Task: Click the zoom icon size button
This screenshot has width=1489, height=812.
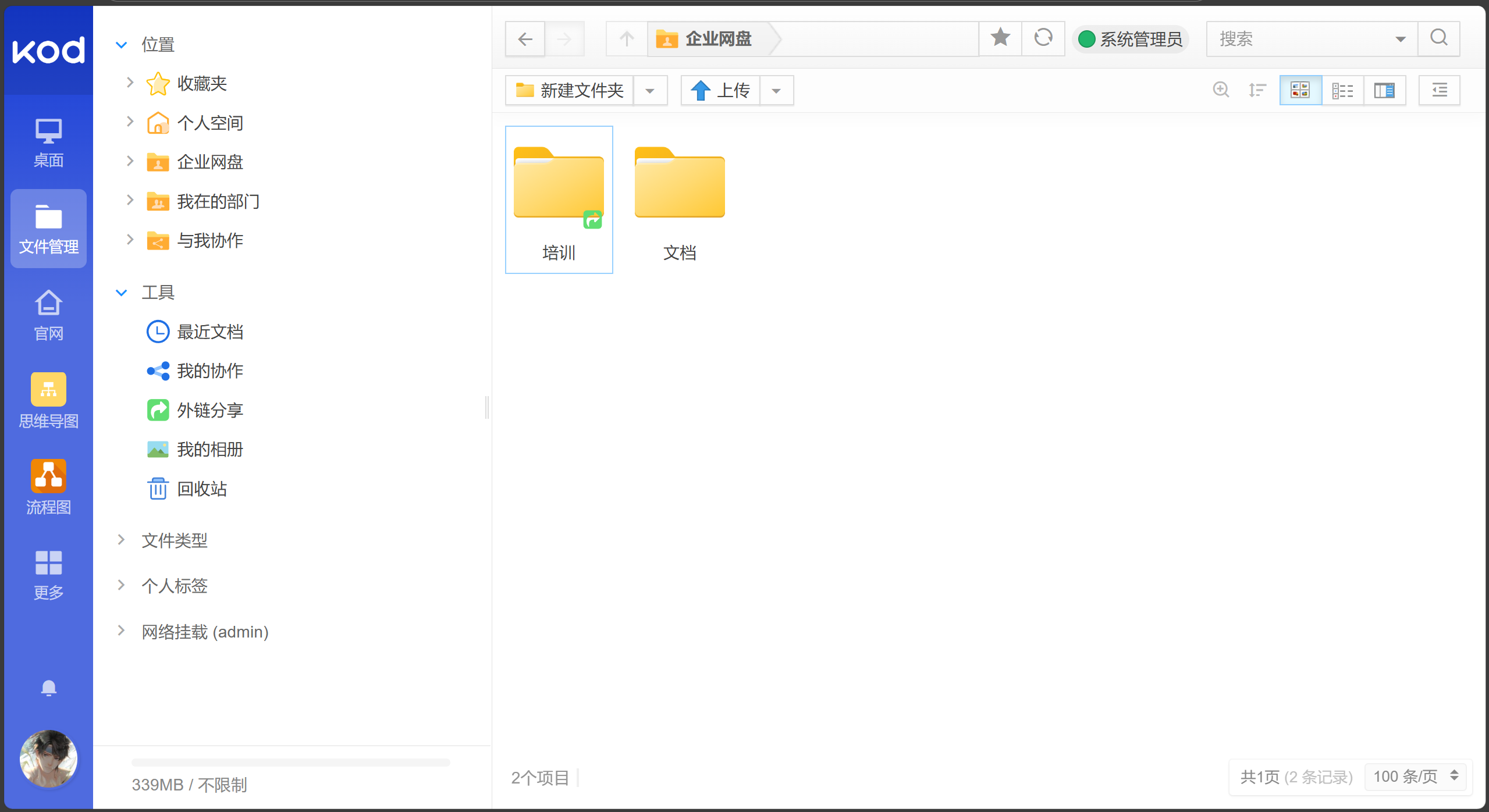Action: tap(1221, 90)
